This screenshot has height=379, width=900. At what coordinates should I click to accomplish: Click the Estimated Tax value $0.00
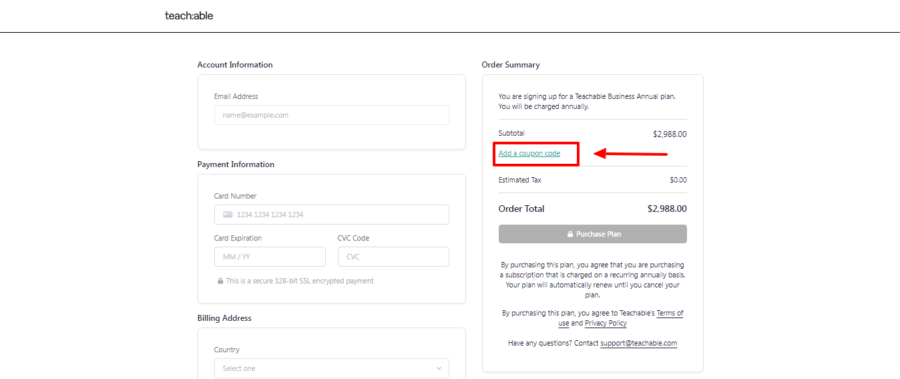678,180
